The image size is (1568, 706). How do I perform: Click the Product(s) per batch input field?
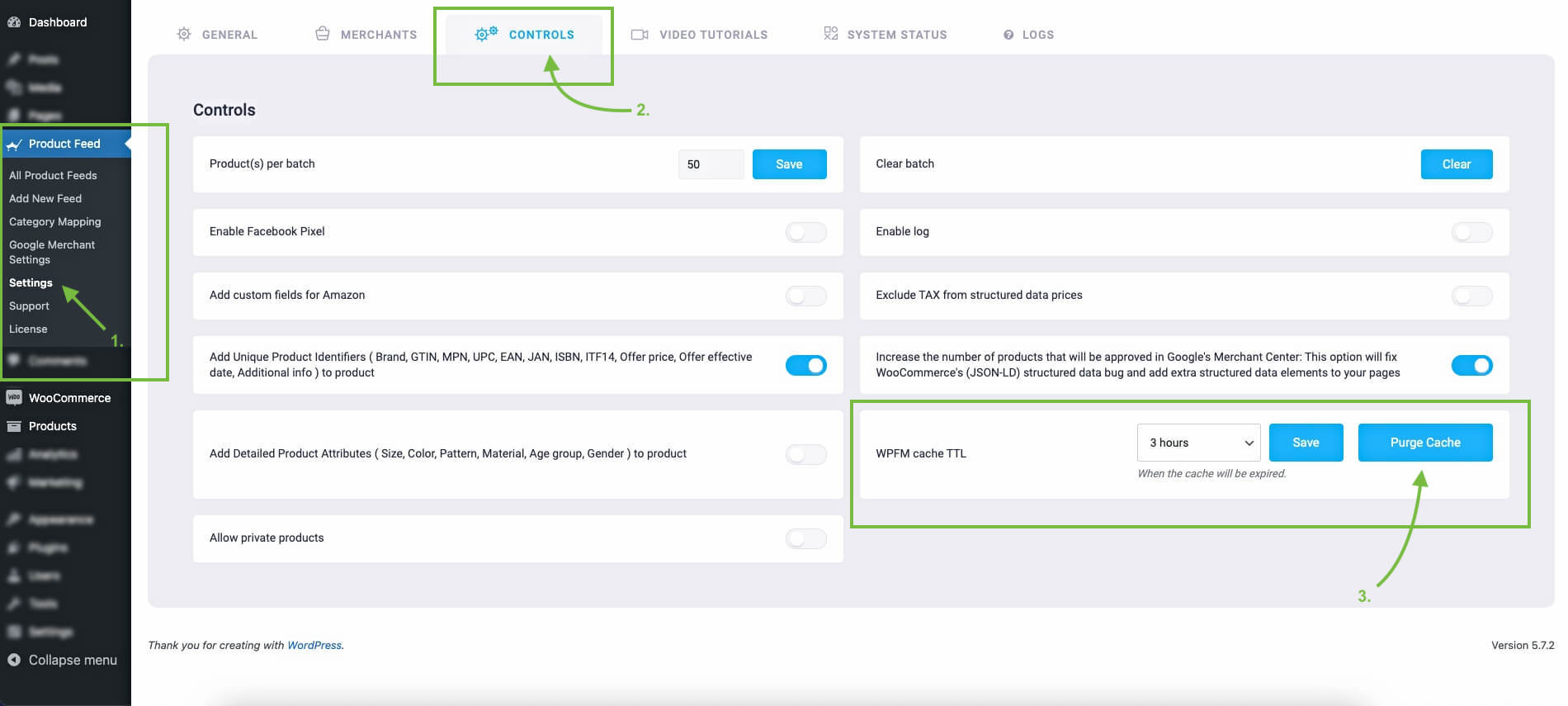711,164
